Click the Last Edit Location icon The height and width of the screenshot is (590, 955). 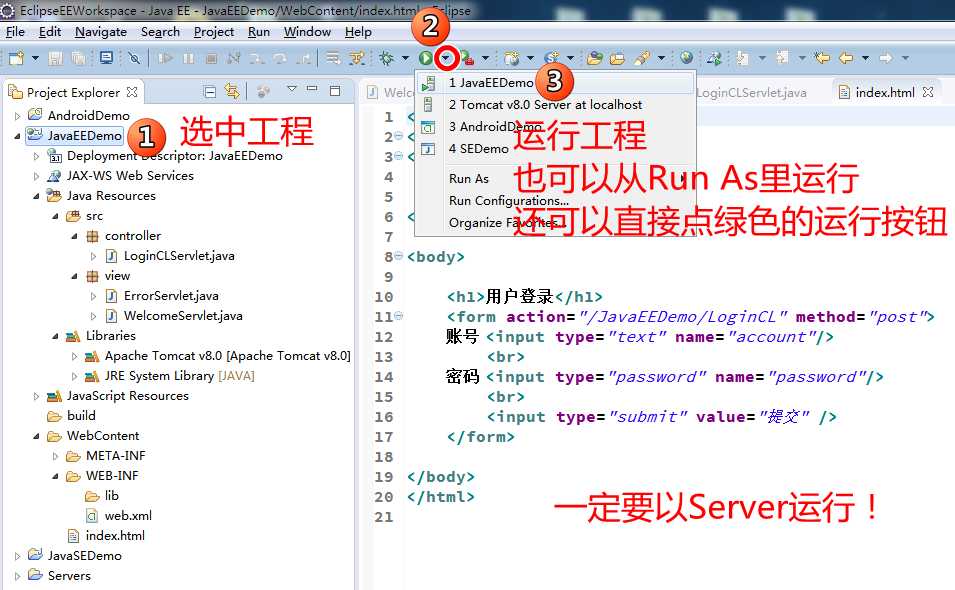pos(822,58)
